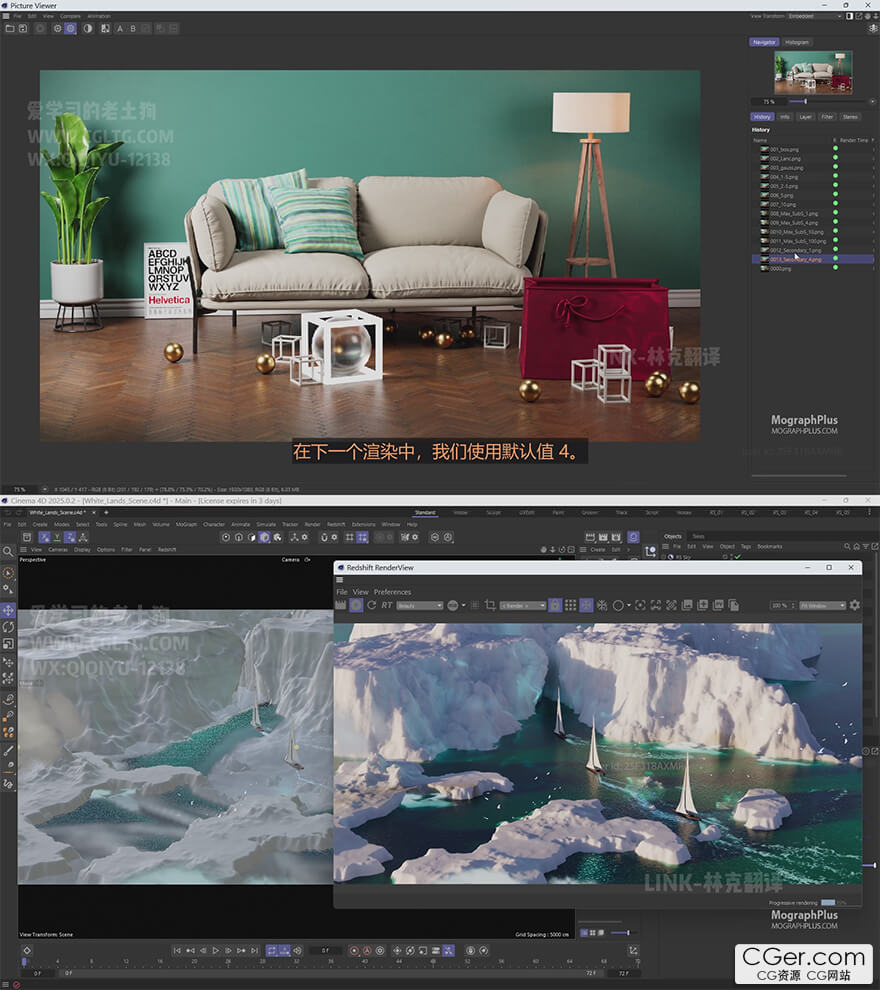
Task: Click the RT button in Redshift RenderView
Action: [x=387, y=605]
